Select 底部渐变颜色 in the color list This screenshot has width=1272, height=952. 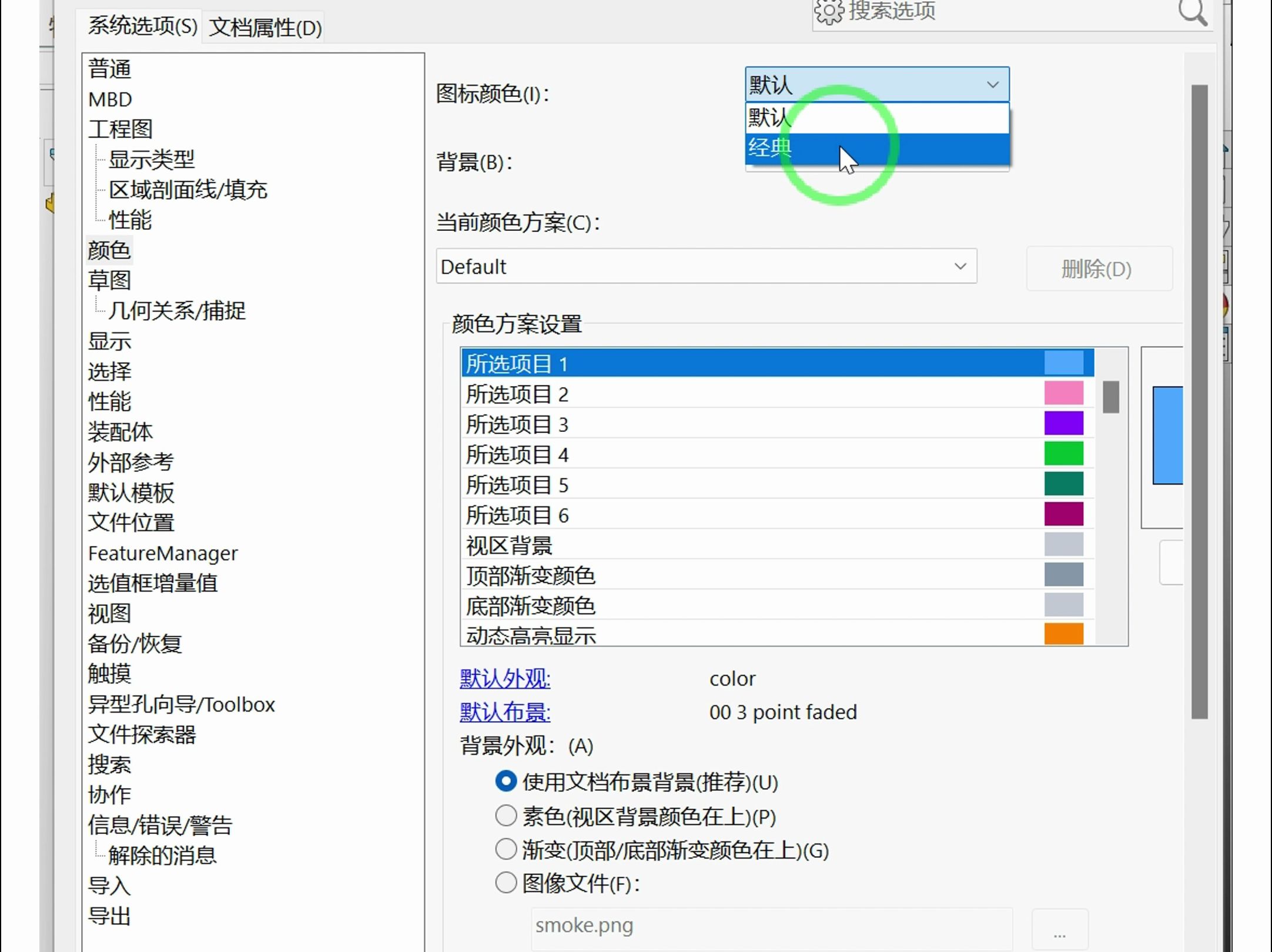pyautogui.click(x=777, y=606)
